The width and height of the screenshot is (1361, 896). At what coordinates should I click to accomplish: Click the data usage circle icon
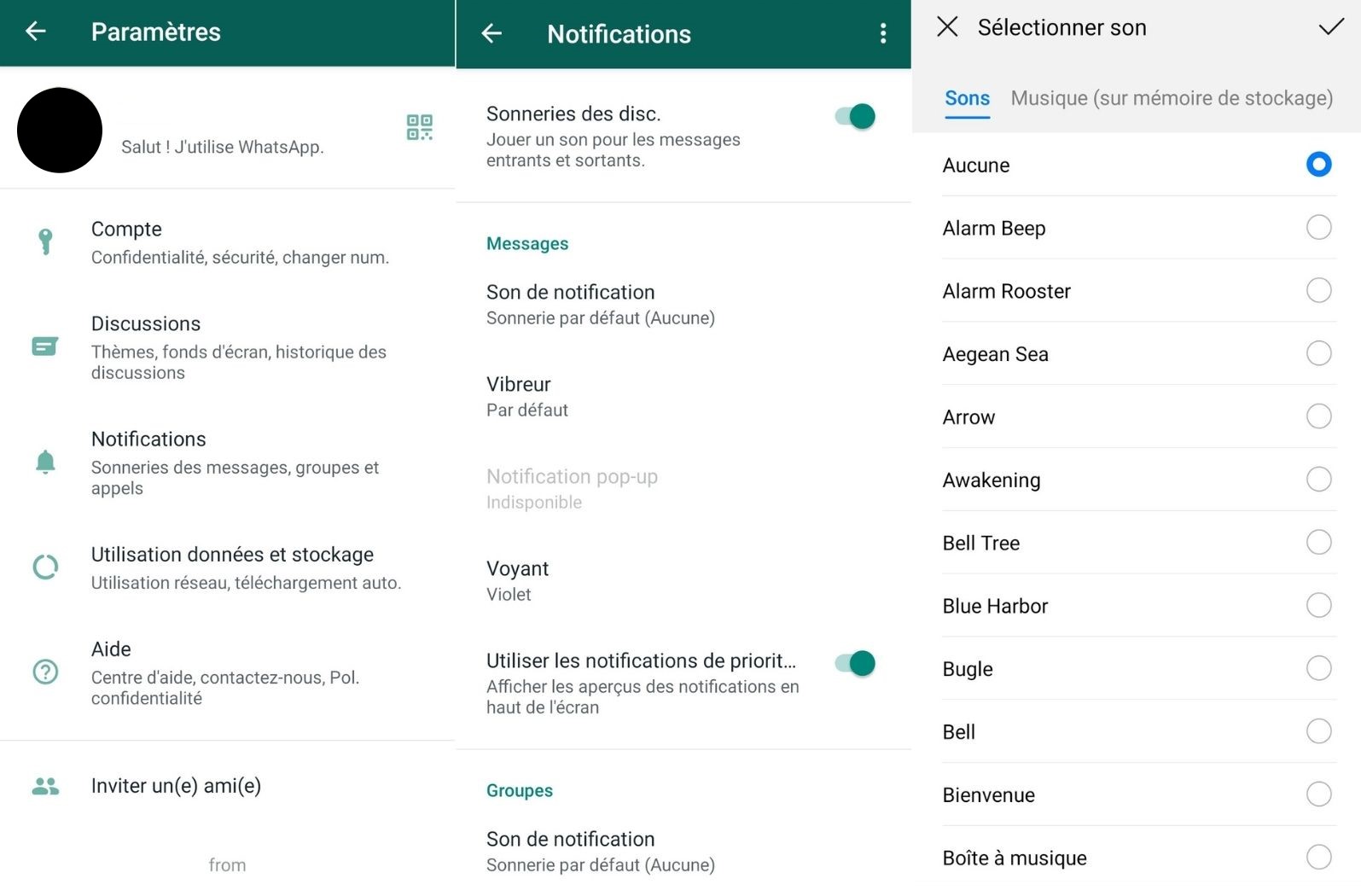45,567
